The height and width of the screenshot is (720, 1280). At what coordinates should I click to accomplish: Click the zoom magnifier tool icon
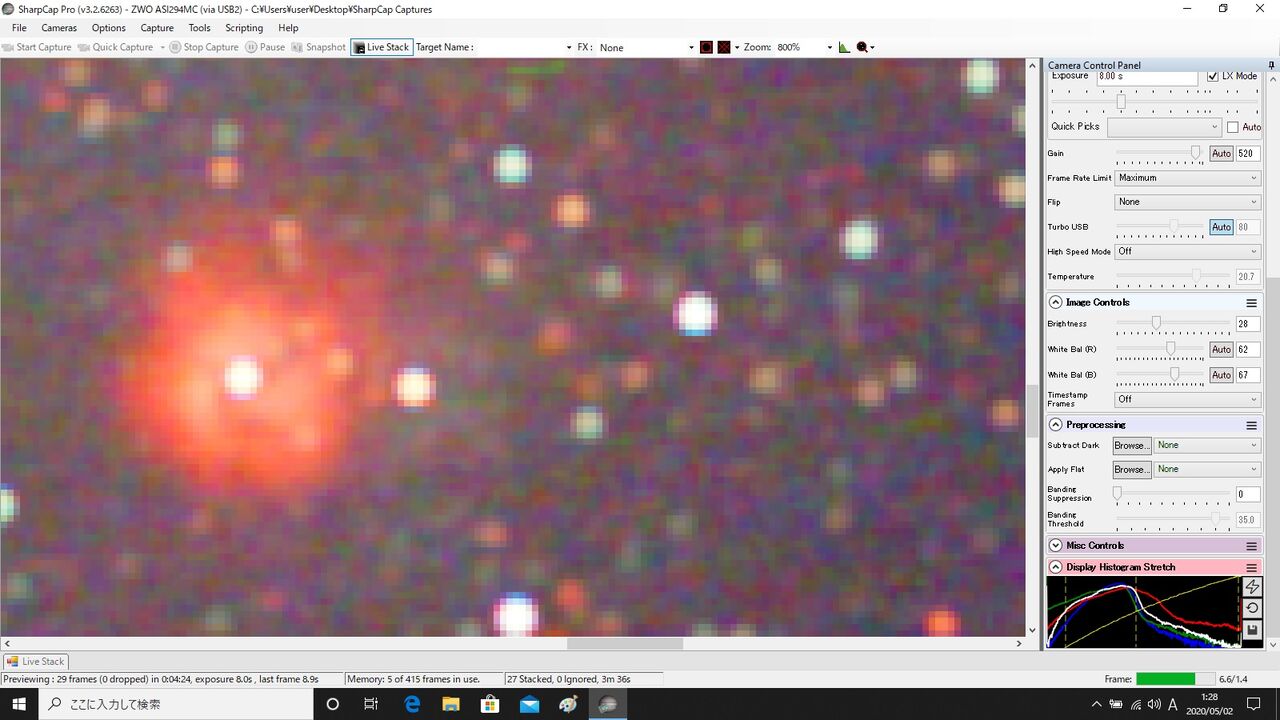863,47
